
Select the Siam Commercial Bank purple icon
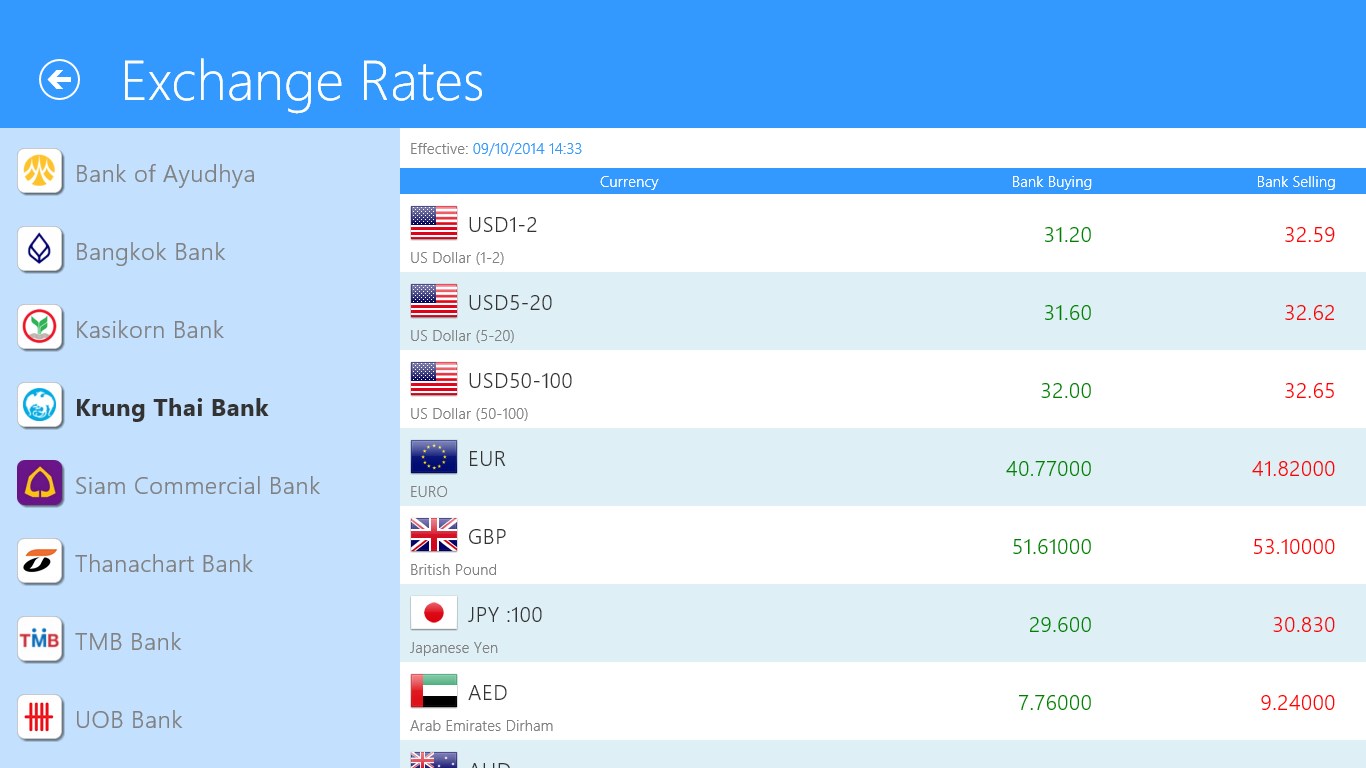40,484
